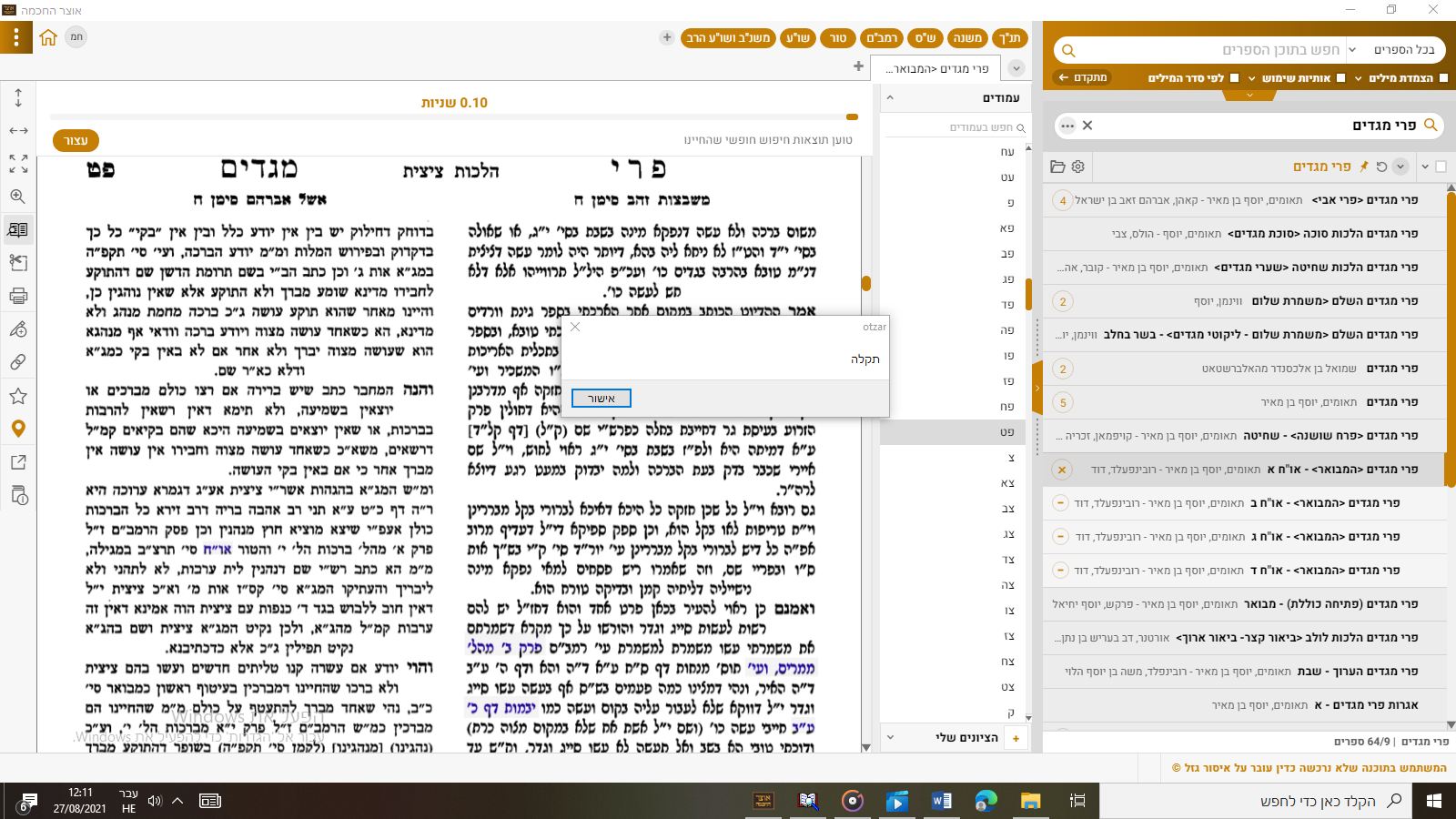Image resolution: width=1456 pixels, height=819 pixels.
Task: Open the tabs list dropdown chevron
Action: pyautogui.click(x=1016, y=68)
